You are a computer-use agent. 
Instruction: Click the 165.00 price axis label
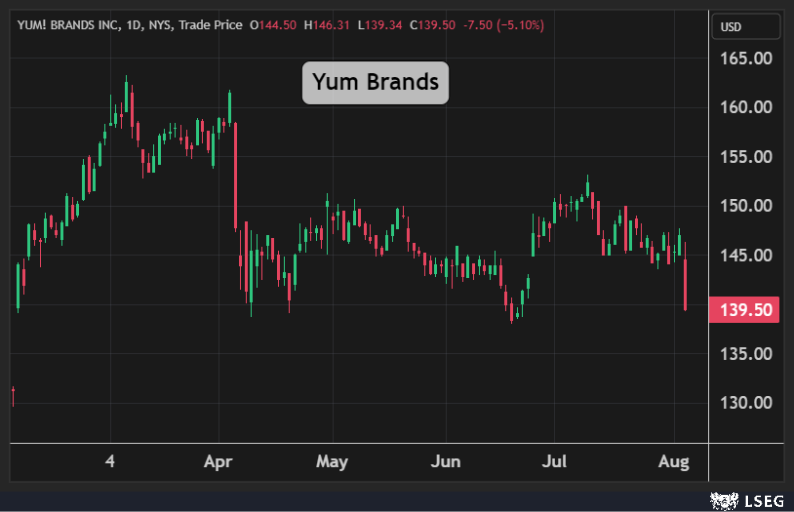[x=745, y=58]
